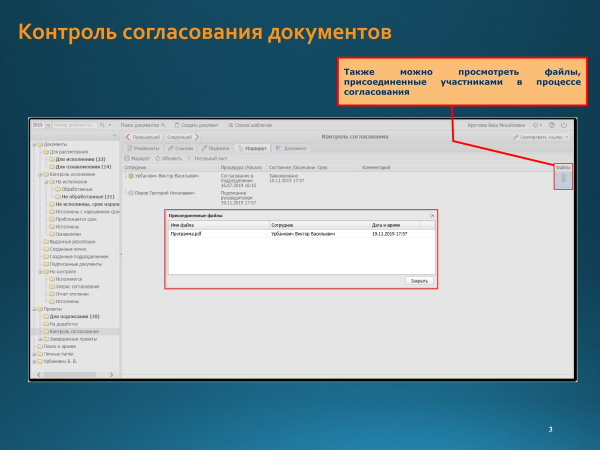Open the settings gear dropdown menu
Viewport: 600px width, 450px height.
(538, 124)
